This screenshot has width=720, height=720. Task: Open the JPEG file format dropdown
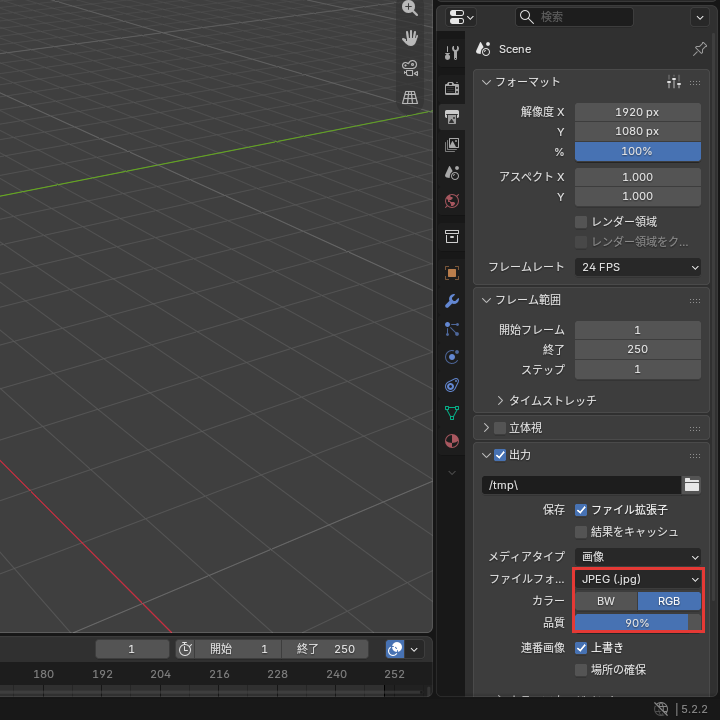[x=638, y=579]
